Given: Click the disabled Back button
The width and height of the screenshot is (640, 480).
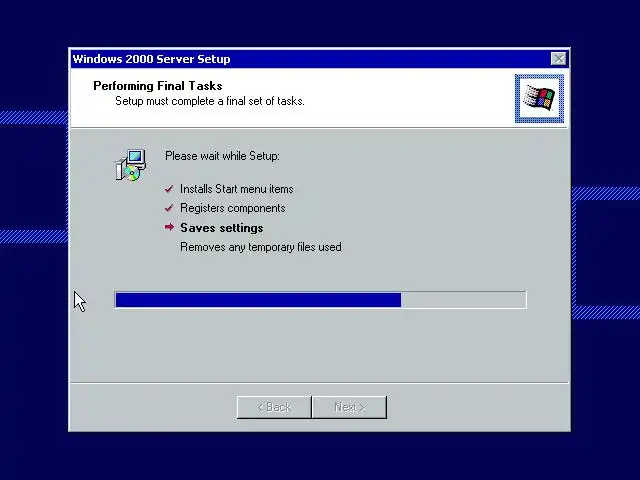Looking at the screenshot, I should pyautogui.click(x=274, y=407).
